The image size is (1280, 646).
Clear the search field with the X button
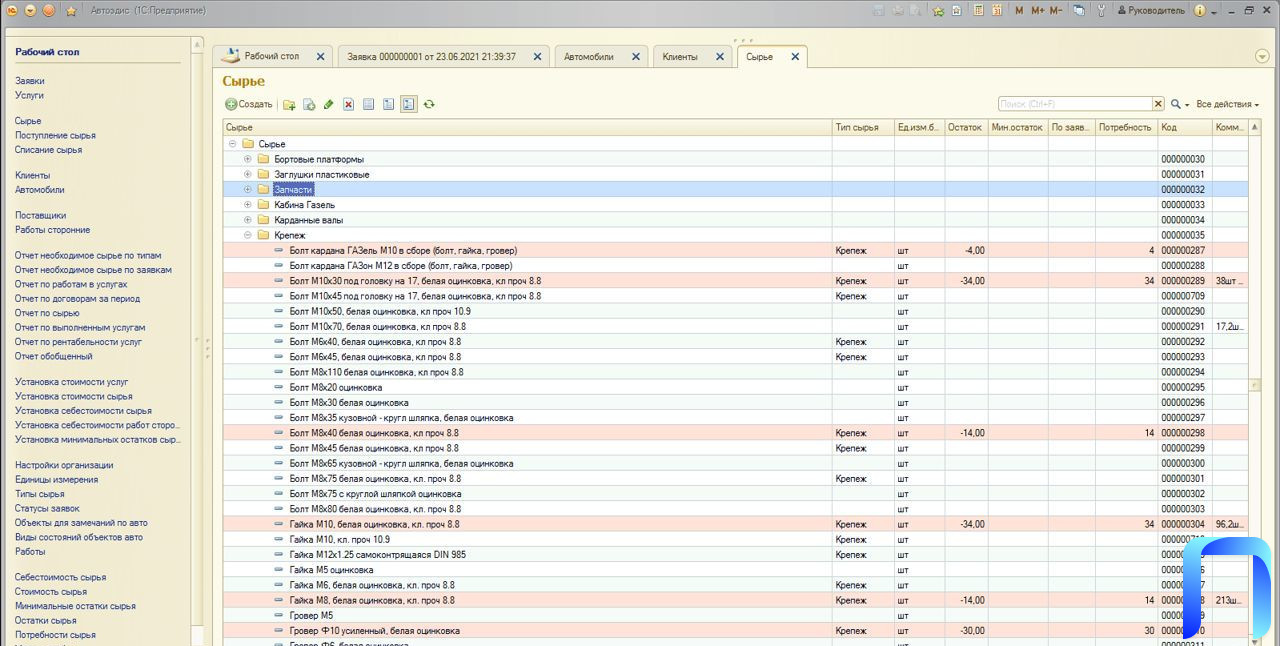1159,104
